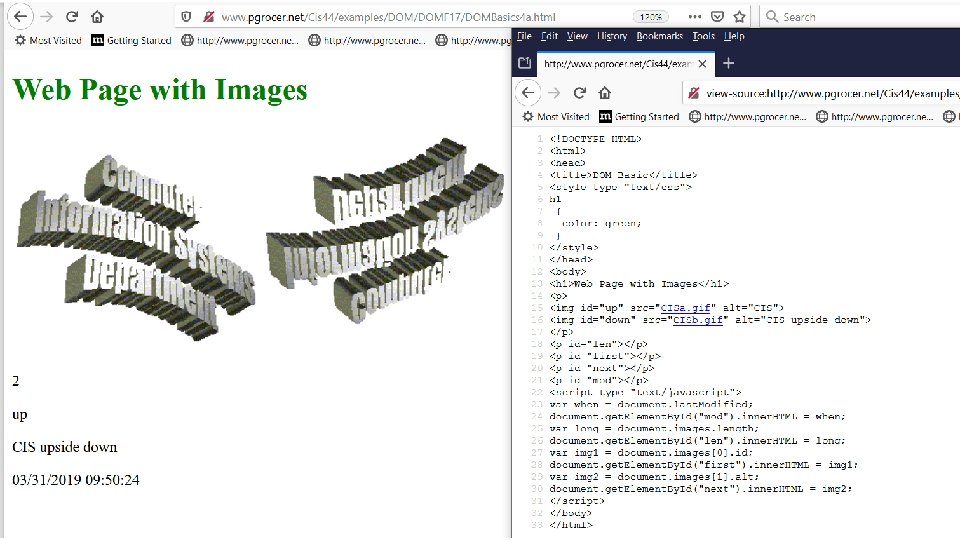Click forward arrow in left browser window
The width and height of the screenshot is (960, 540).
coord(47,17)
